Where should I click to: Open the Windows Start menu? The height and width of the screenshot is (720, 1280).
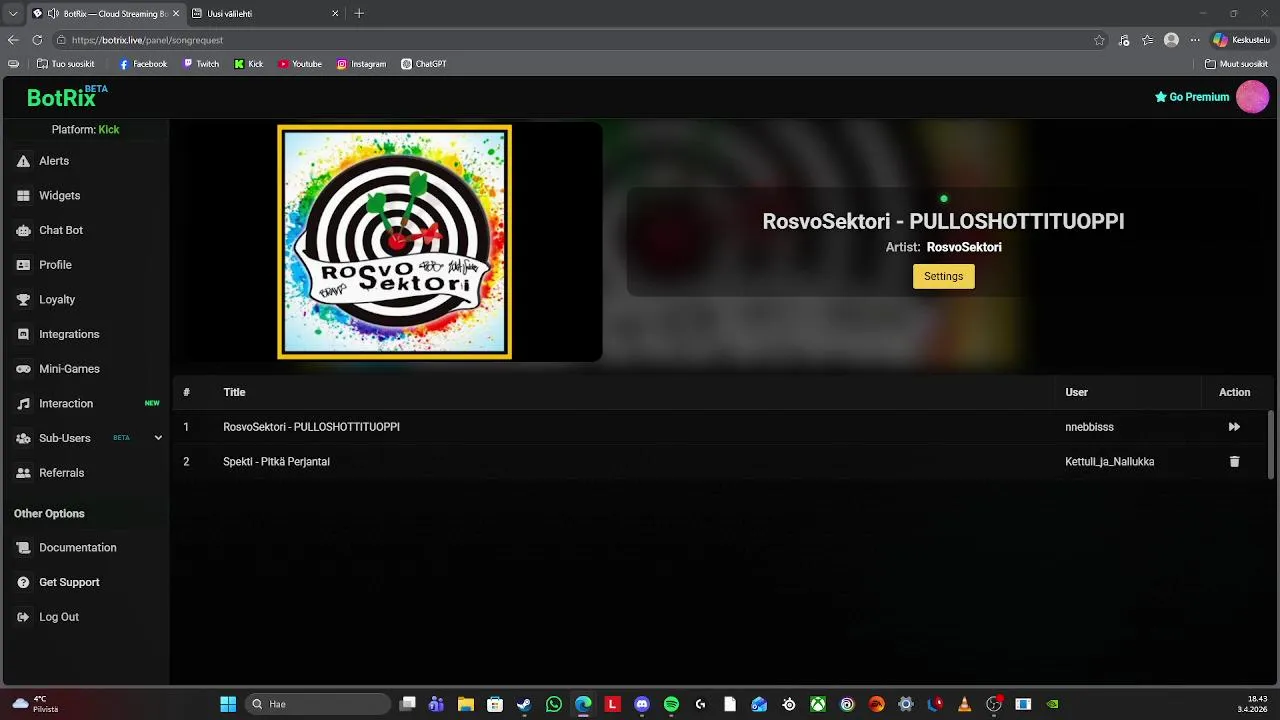(228, 704)
